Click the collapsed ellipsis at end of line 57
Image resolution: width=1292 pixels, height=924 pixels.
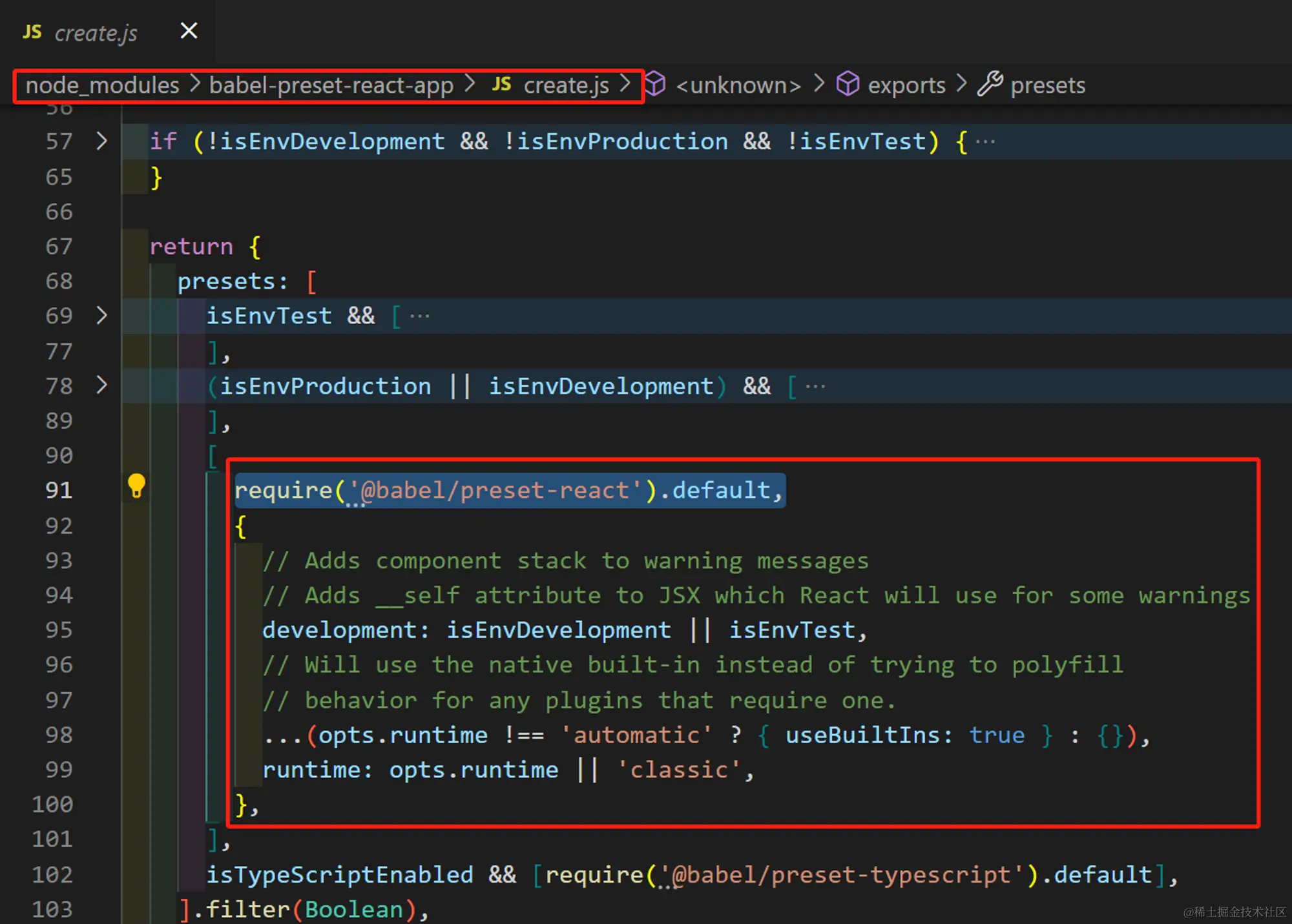click(x=985, y=141)
